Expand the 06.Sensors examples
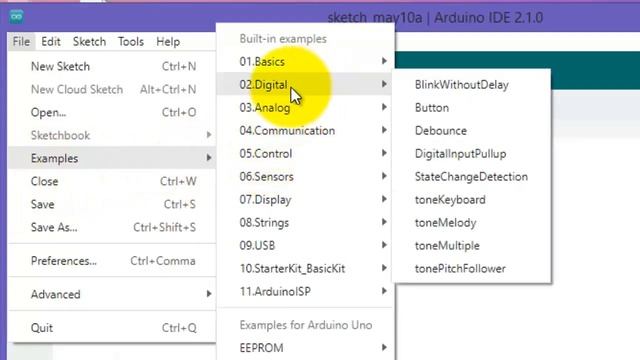Viewport: 640px width, 360px height. coord(305,176)
